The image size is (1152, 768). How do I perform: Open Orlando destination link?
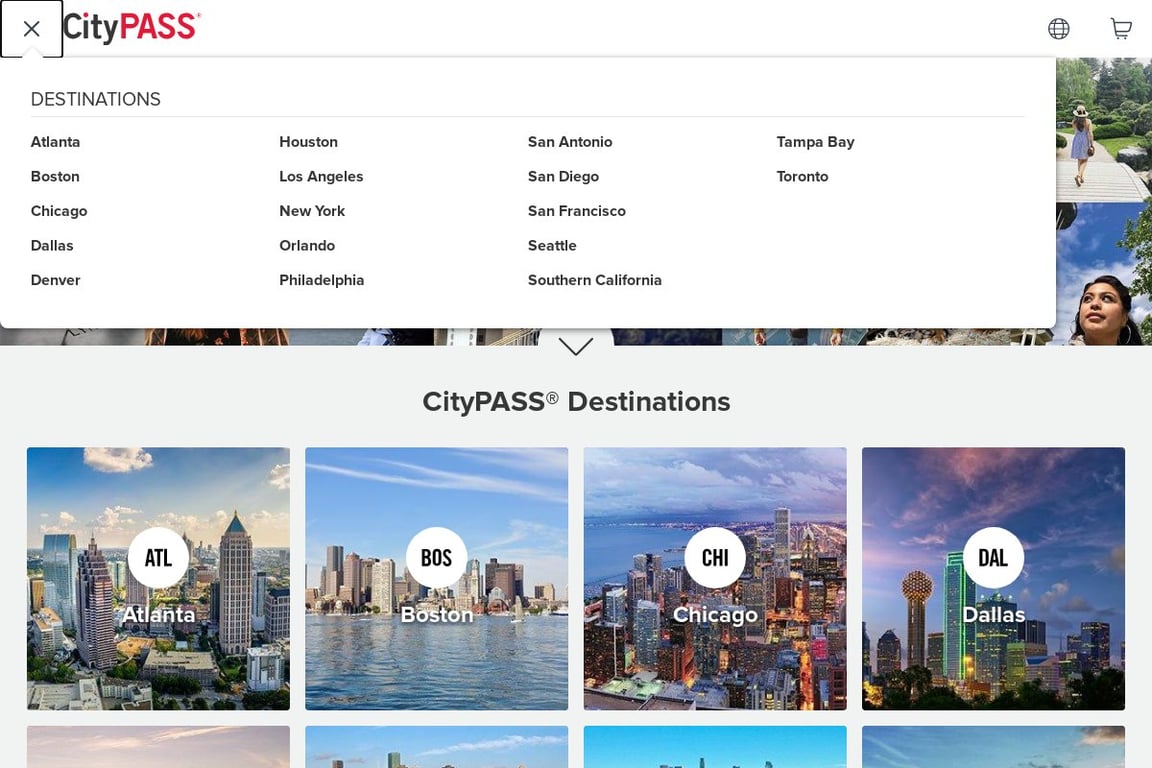point(307,245)
